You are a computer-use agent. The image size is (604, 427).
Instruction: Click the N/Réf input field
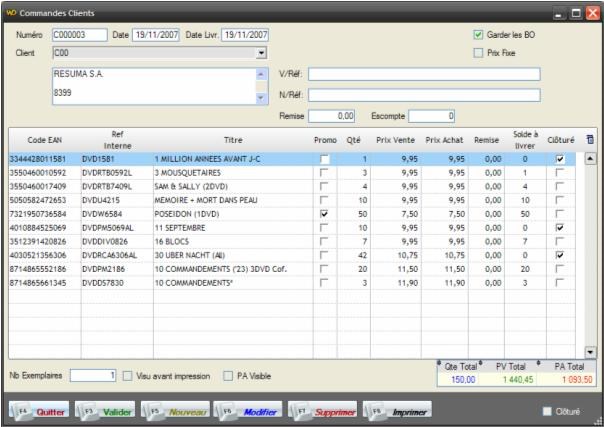tap(424, 95)
